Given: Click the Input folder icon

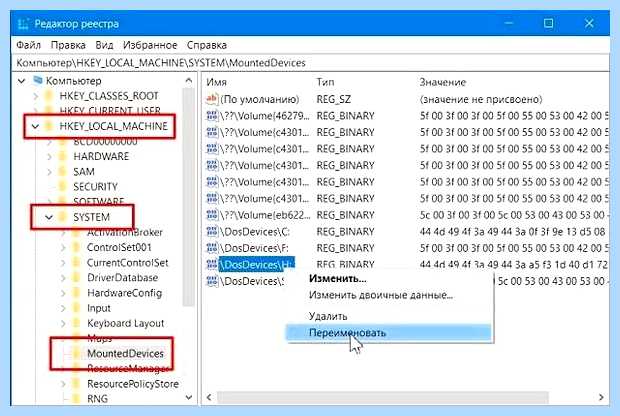Looking at the screenshot, I should (76, 308).
